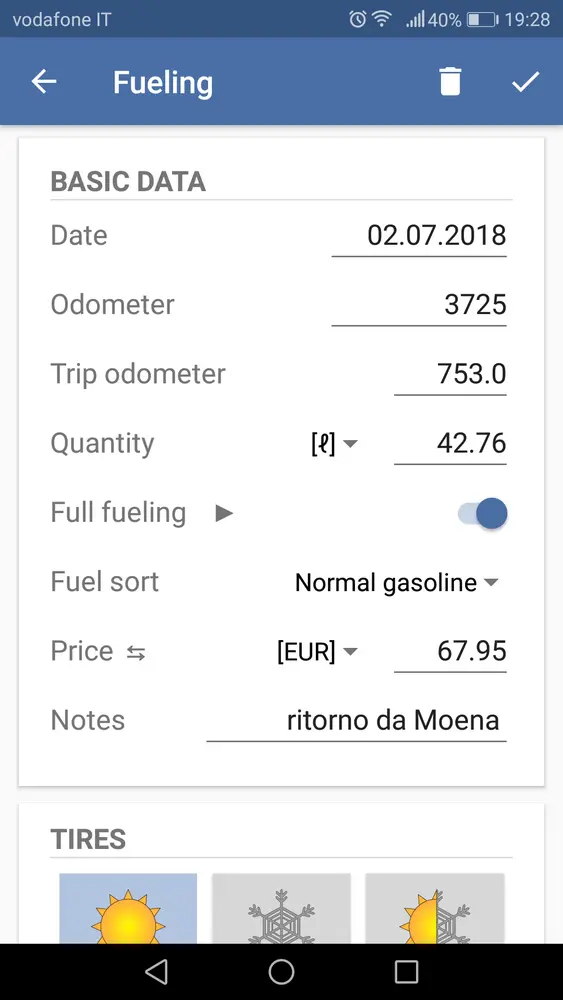Open the [EUR] currency dropdown

[317, 652]
